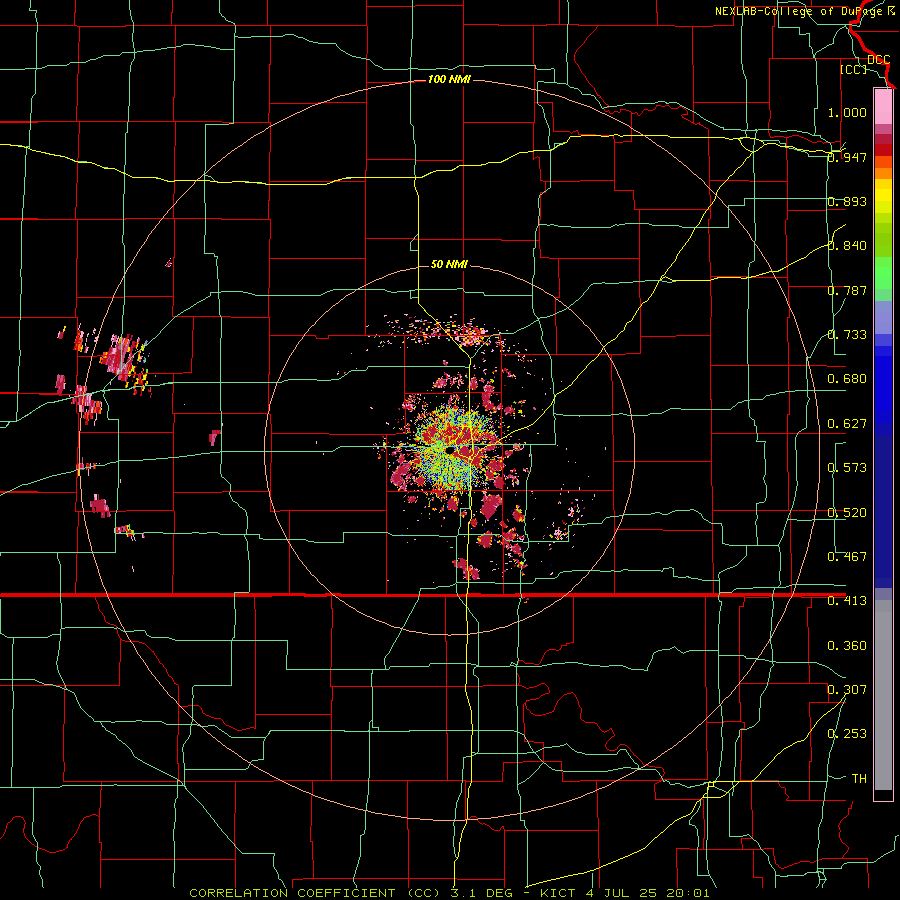The height and width of the screenshot is (900, 900).
Task: Select the 0.680 color scale value
Action: pyautogui.click(x=847, y=379)
